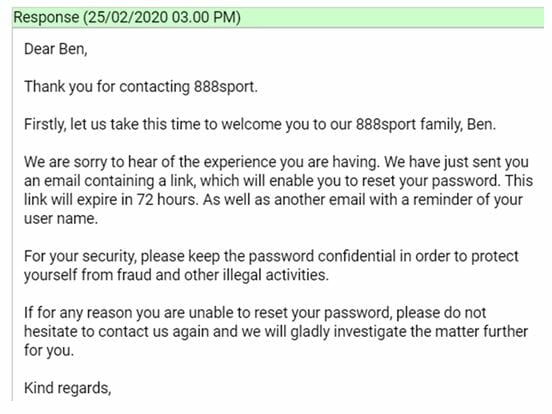The height and width of the screenshot is (414, 552).
Task: Click the phrase 'password confidential'
Action: click(322, 257)
